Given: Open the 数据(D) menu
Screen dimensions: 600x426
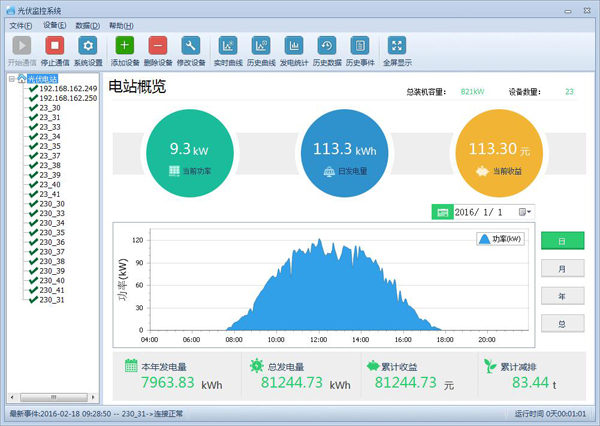Looking at the screenshot, I should click(x=88, y=25).
